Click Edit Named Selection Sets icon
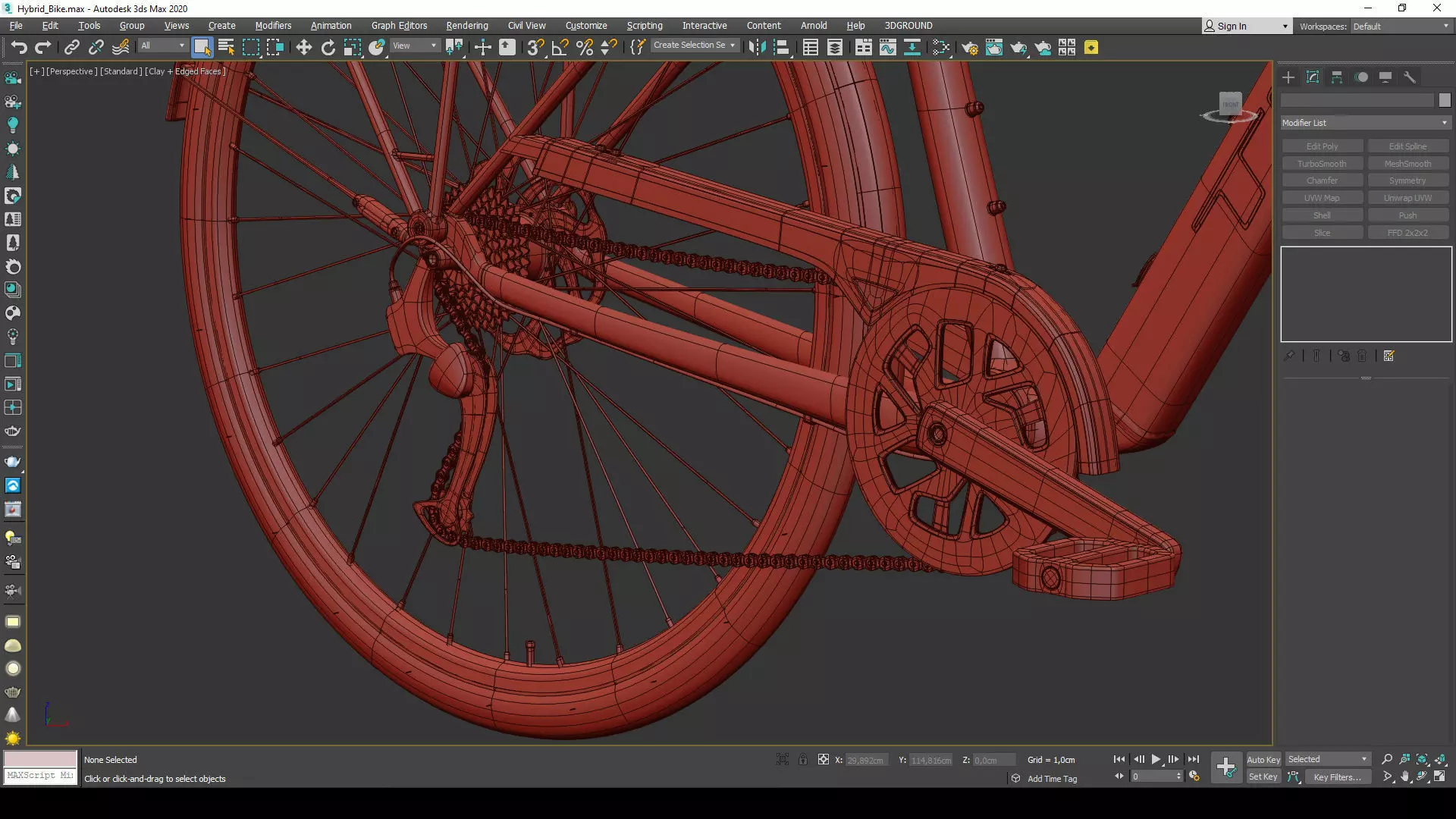The image size is (1456, 819). 637,48
